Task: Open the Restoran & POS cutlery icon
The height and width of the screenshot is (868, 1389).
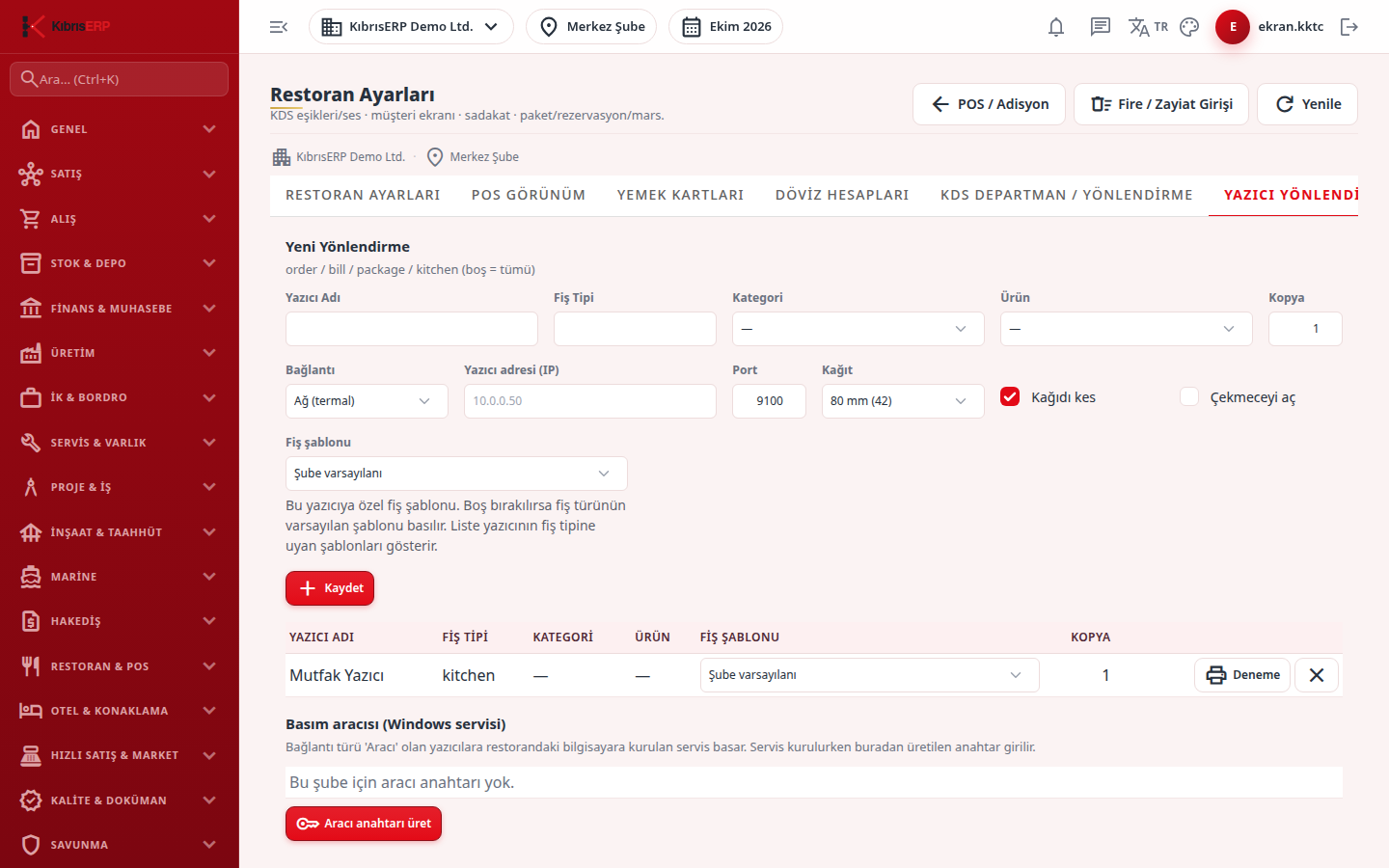Action: point(31,666)
